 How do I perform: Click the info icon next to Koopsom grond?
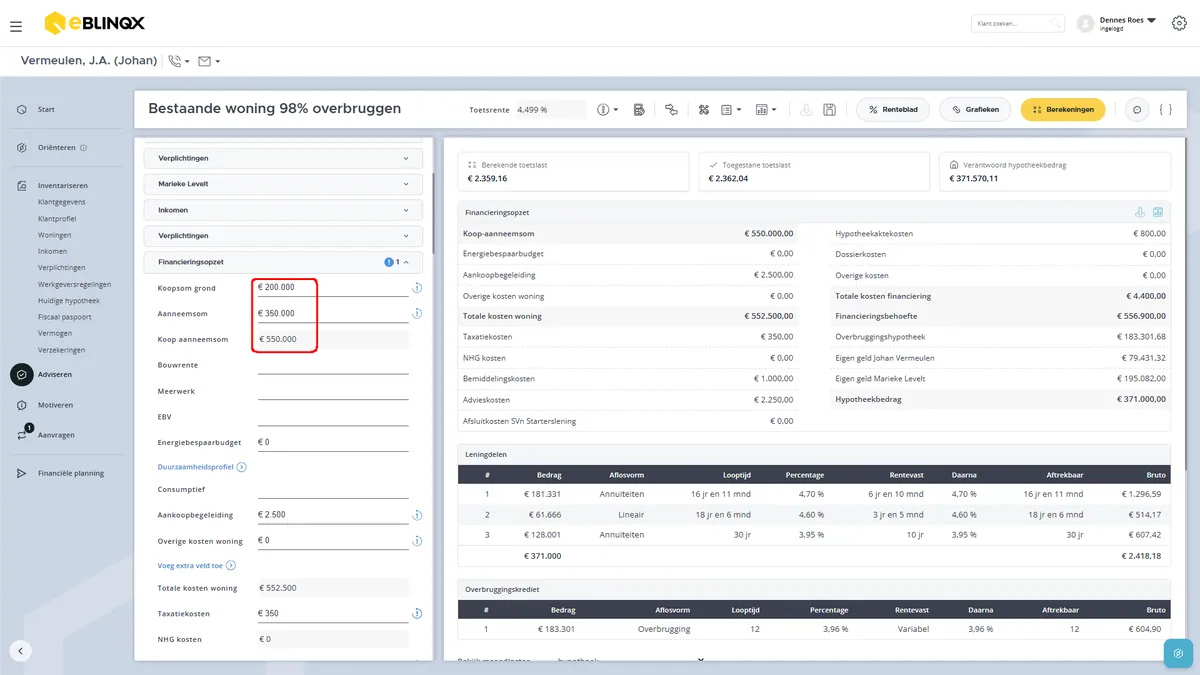pyautogui.click(x=417, y=288)
